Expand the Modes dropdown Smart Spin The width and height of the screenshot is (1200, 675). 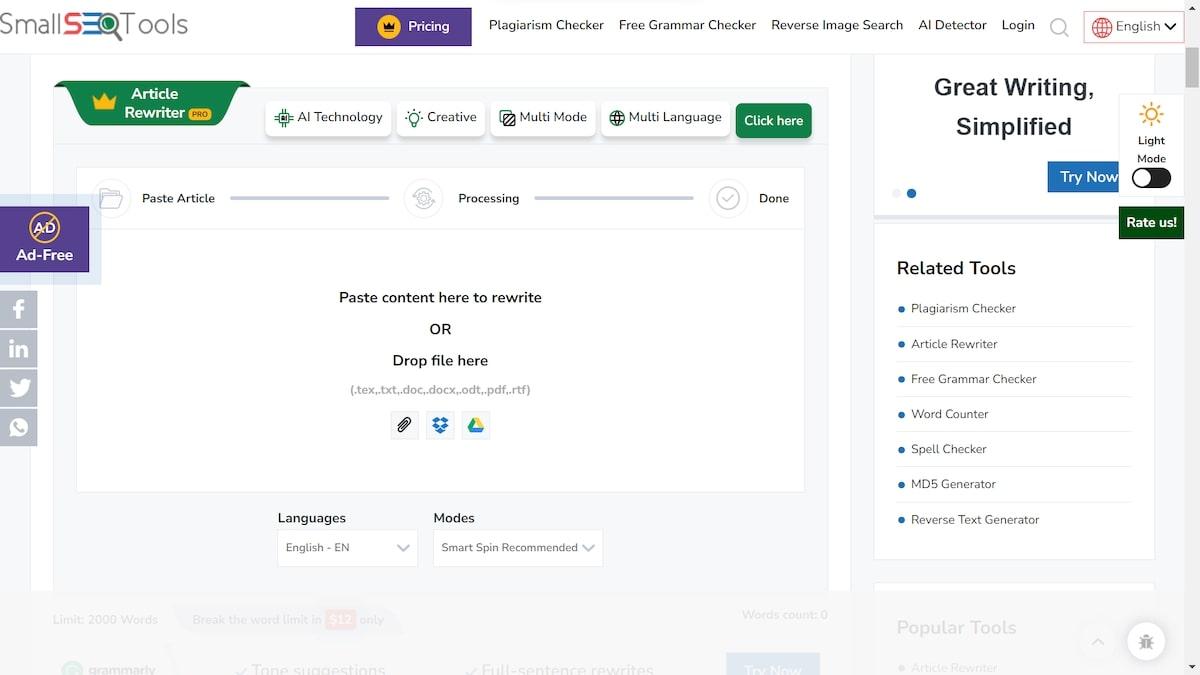tap(518, 548)
